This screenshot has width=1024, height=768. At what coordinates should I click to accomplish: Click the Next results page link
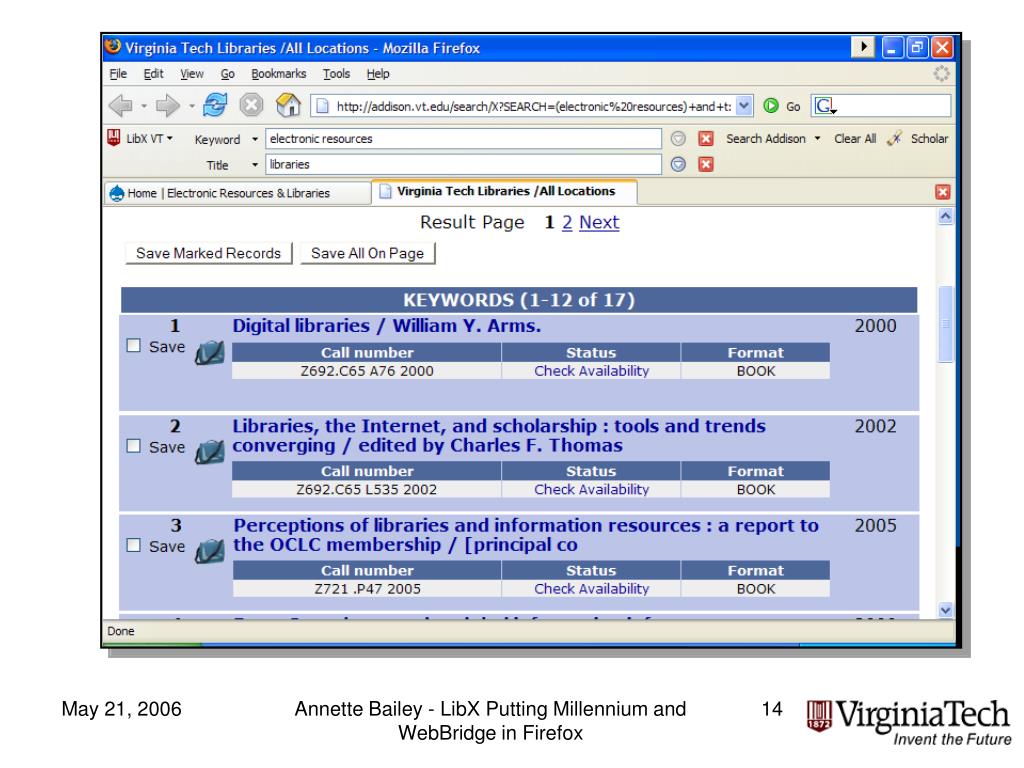(x=599, y=223)
